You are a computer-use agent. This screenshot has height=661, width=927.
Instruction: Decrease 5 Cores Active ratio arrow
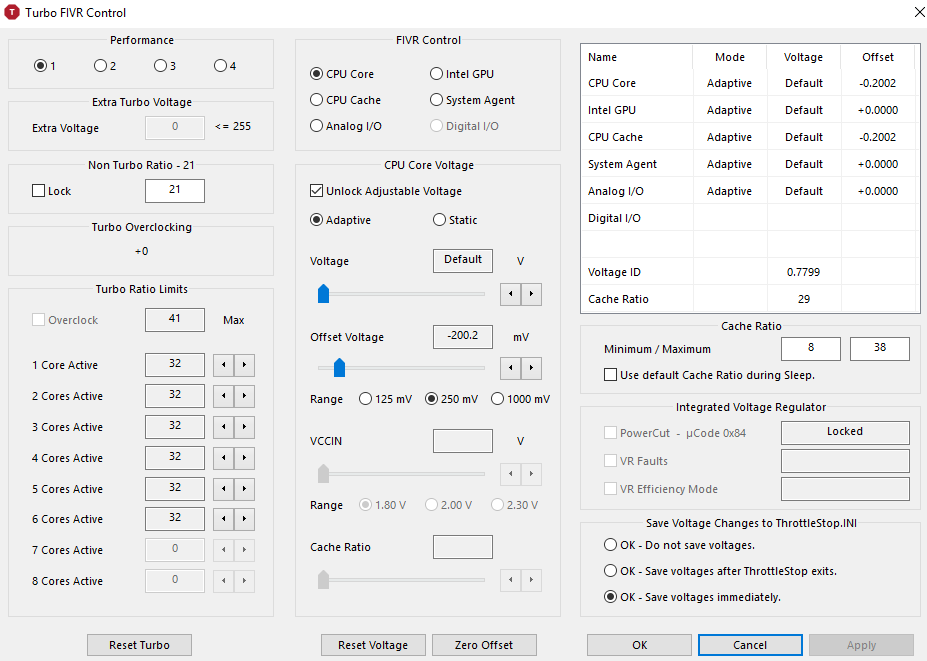pyautogui.click(x=223, y=488)
